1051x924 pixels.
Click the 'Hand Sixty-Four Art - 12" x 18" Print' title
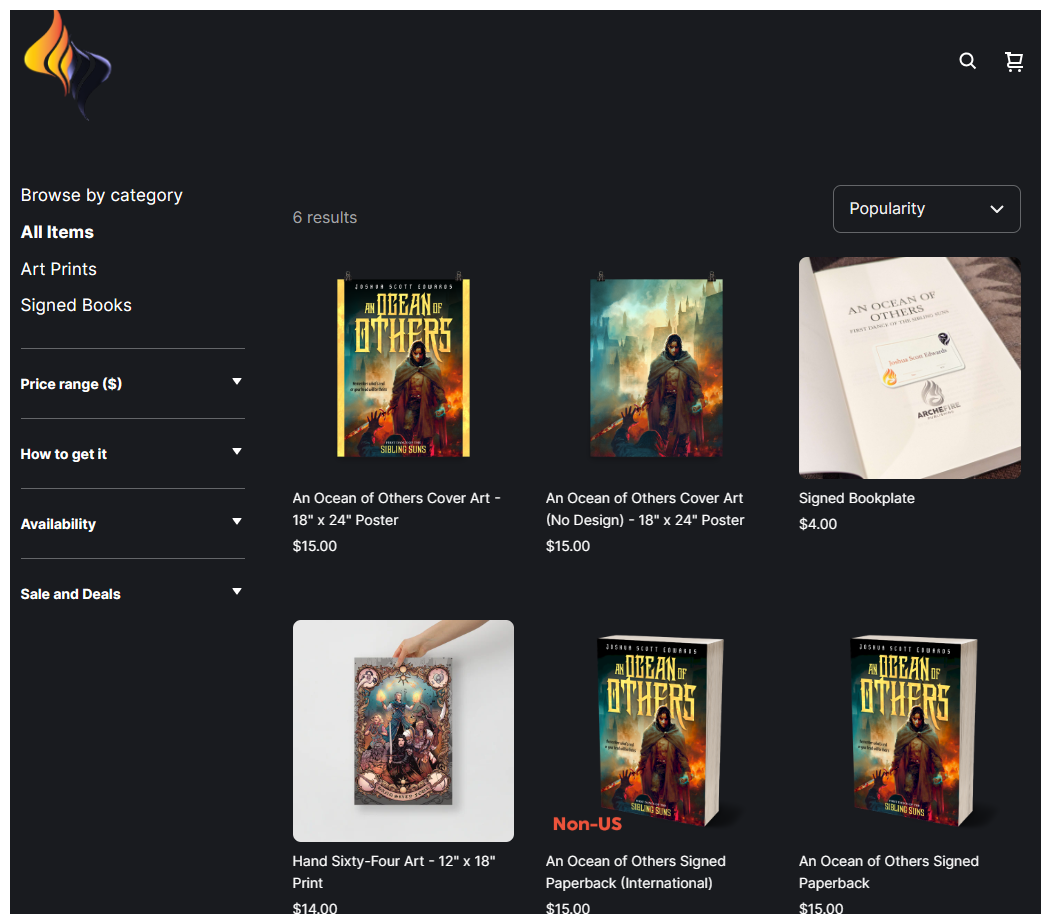(x=393, y=872)
